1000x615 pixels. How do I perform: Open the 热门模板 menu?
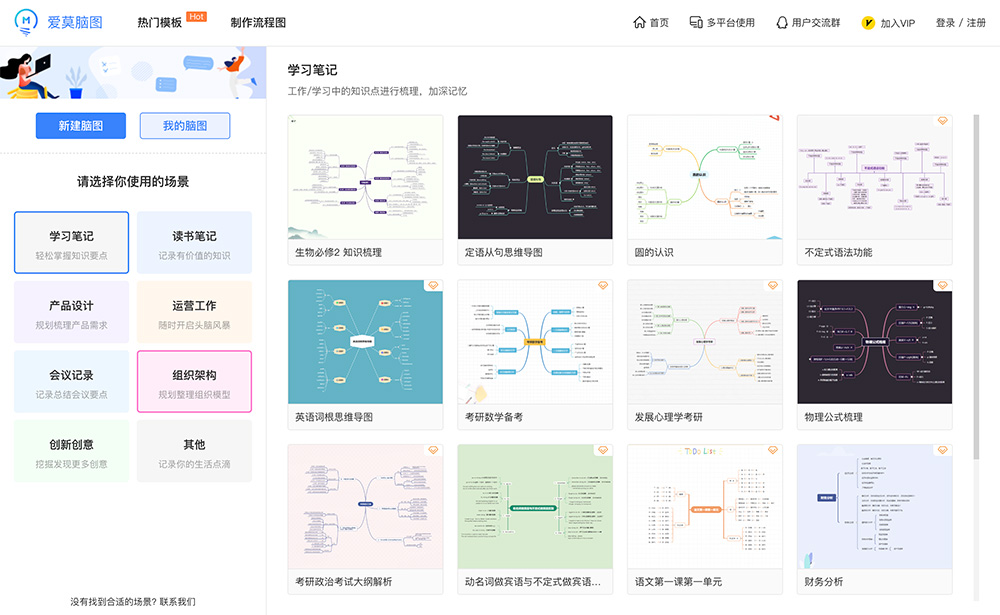tap(160, 21)
